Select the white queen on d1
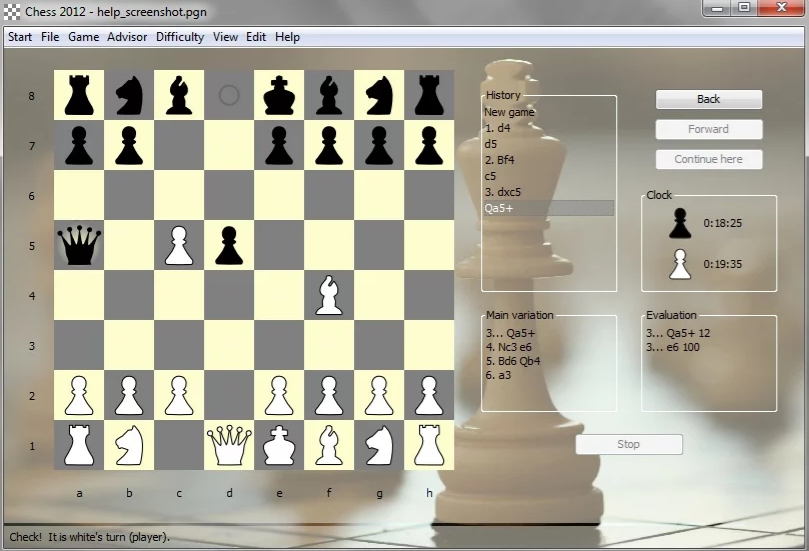The image size is (809, 551). pos(229,445)
